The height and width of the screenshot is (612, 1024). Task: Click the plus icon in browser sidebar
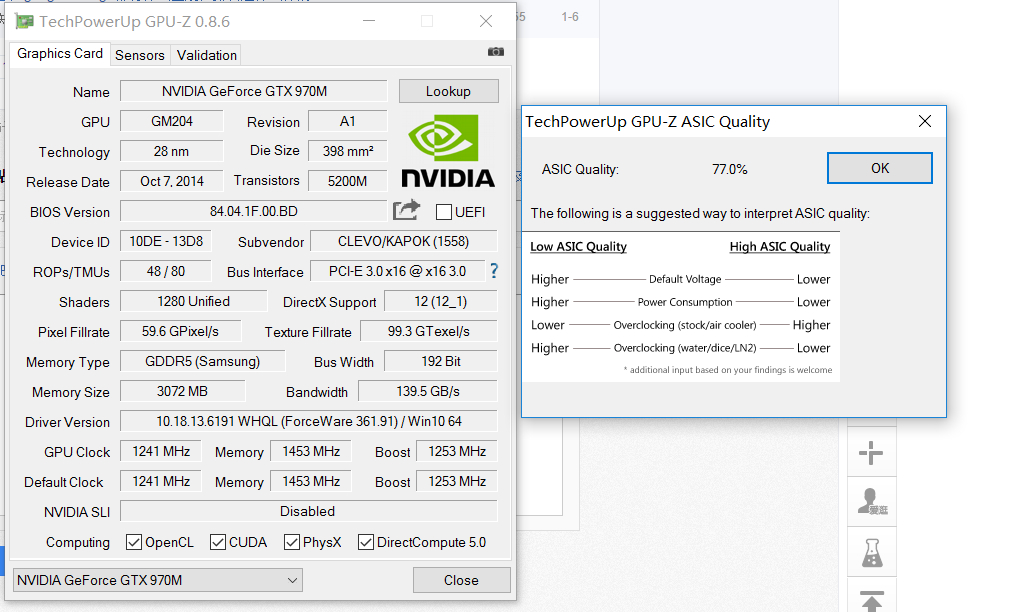[871, 453]
